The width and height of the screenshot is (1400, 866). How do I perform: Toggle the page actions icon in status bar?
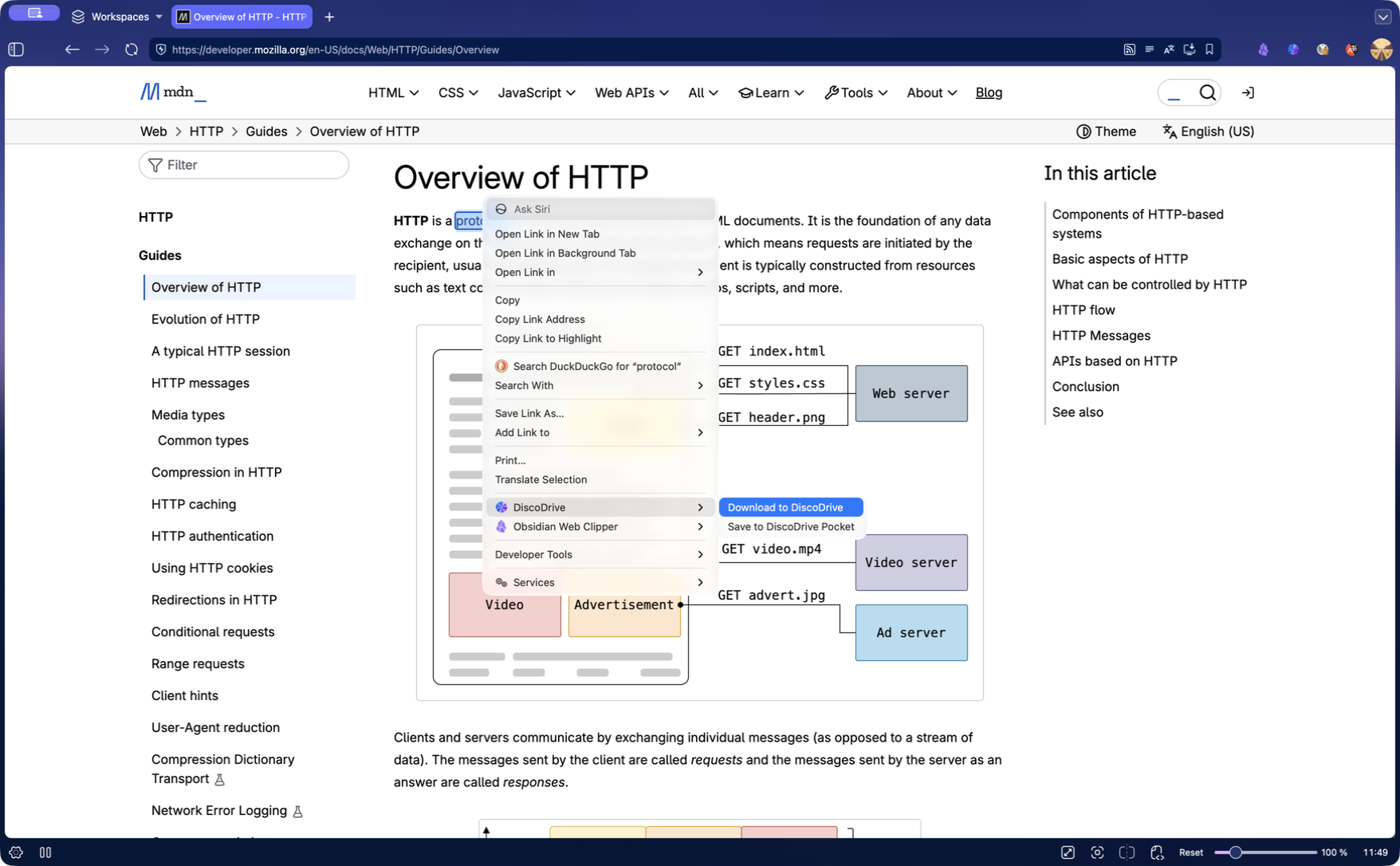1157,852
